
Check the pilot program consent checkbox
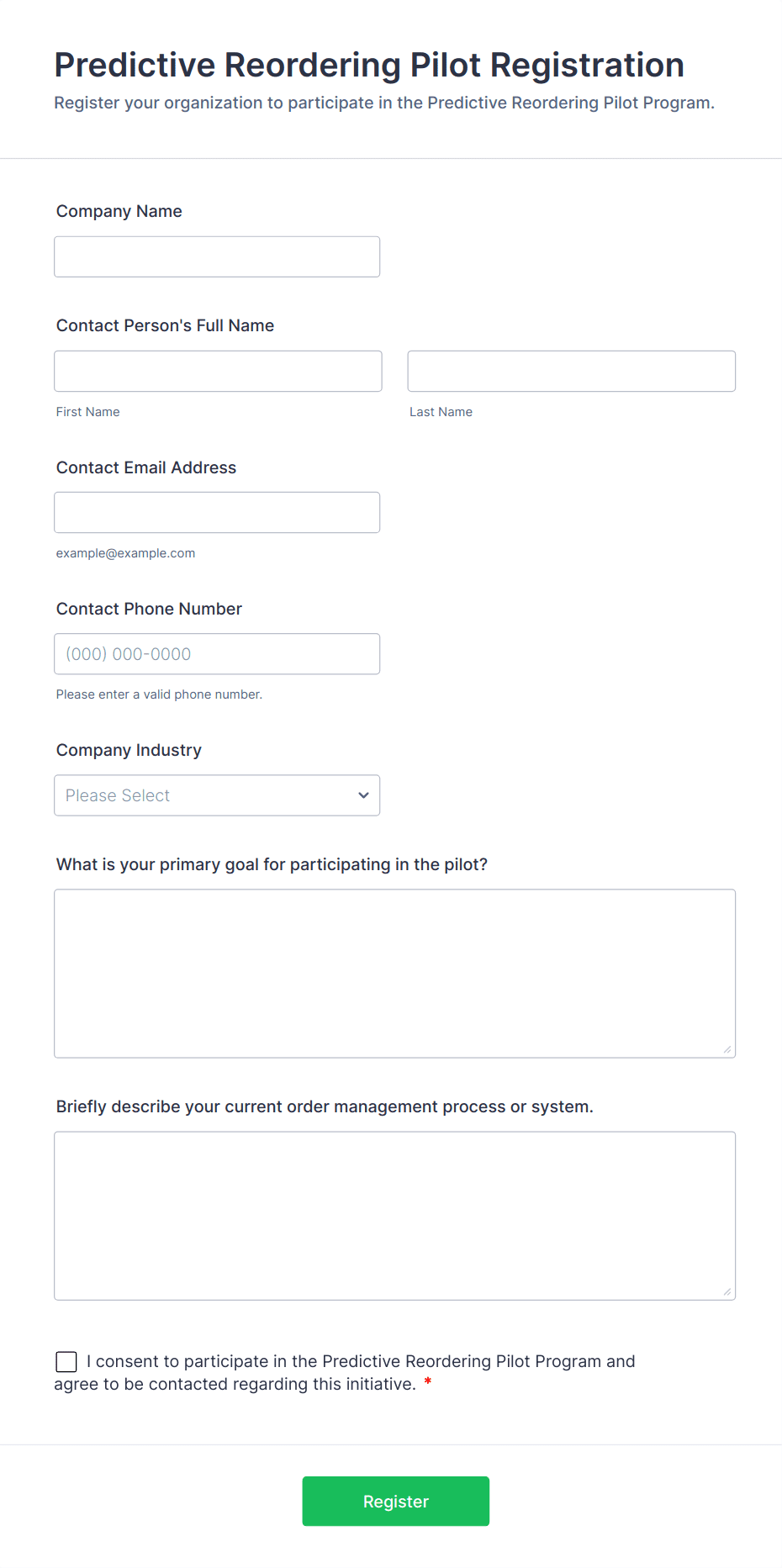coord(66,1361)
